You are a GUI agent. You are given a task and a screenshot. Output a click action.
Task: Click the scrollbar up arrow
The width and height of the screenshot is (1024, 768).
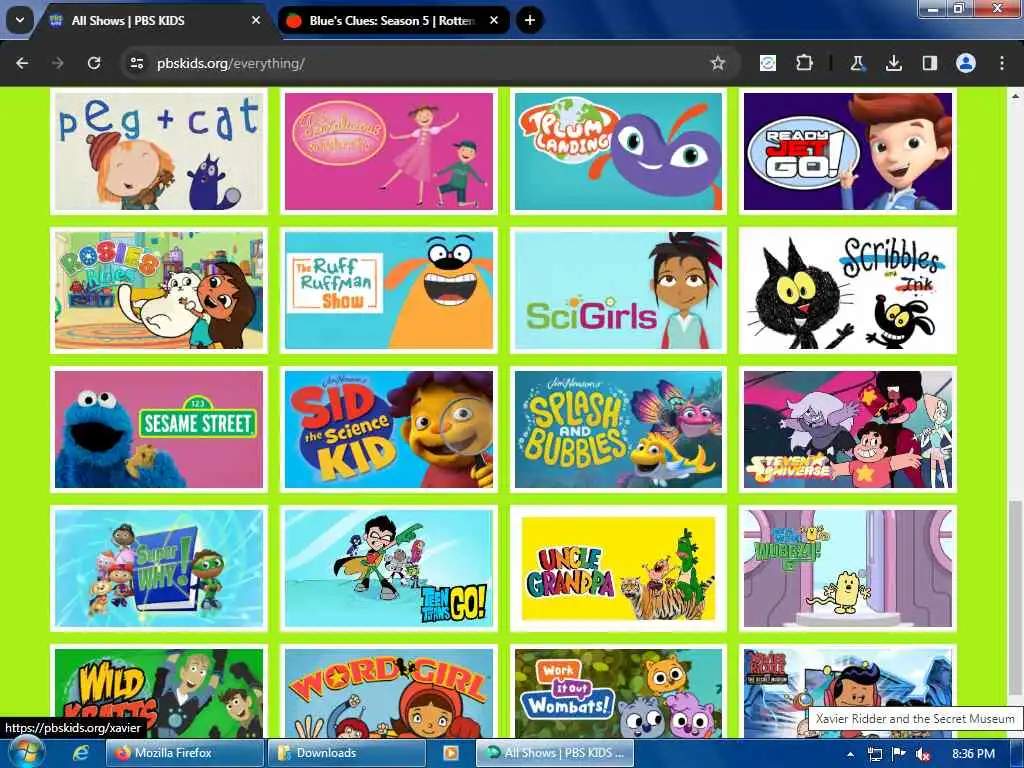(x=1016, y=95)
